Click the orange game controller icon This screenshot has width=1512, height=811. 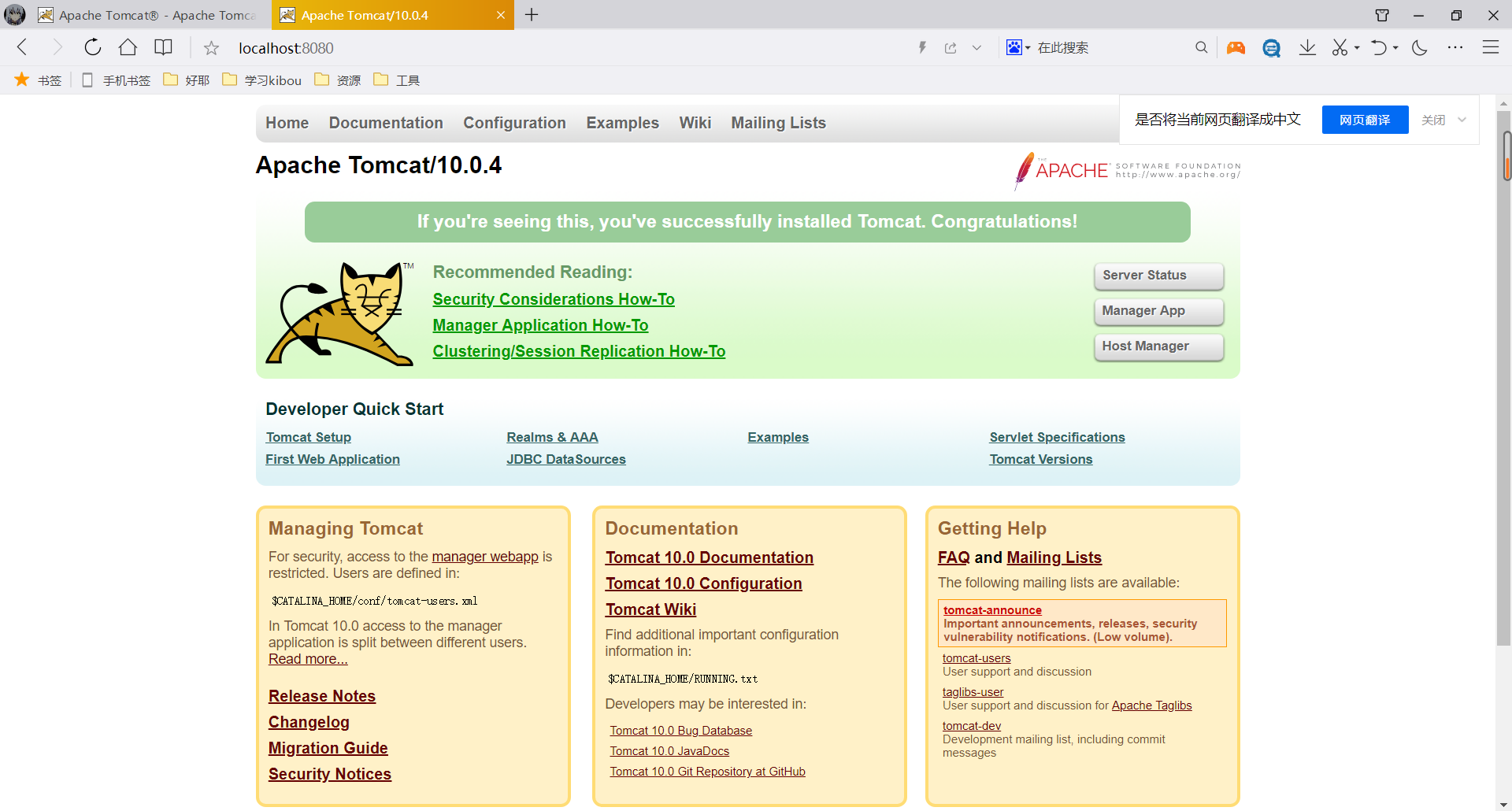pos(1236,48)
